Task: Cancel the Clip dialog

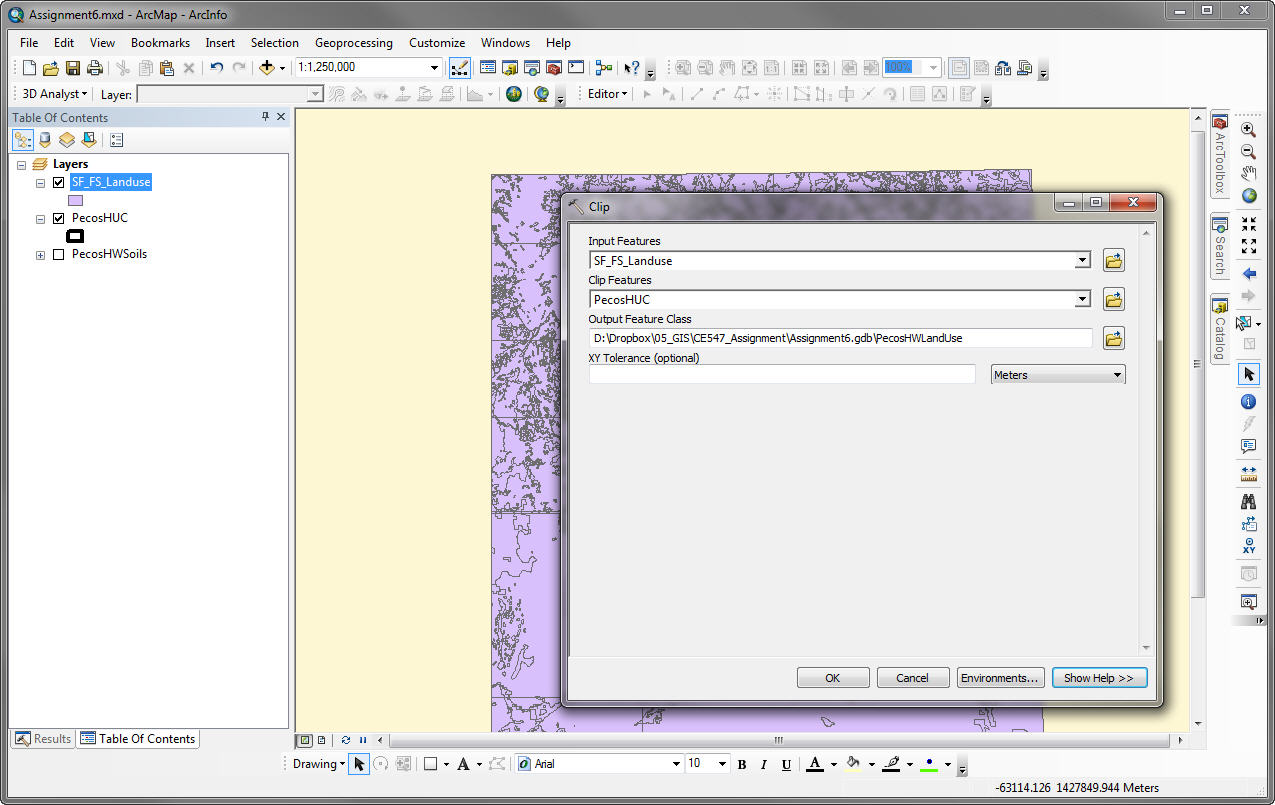Action: (912, 678)
